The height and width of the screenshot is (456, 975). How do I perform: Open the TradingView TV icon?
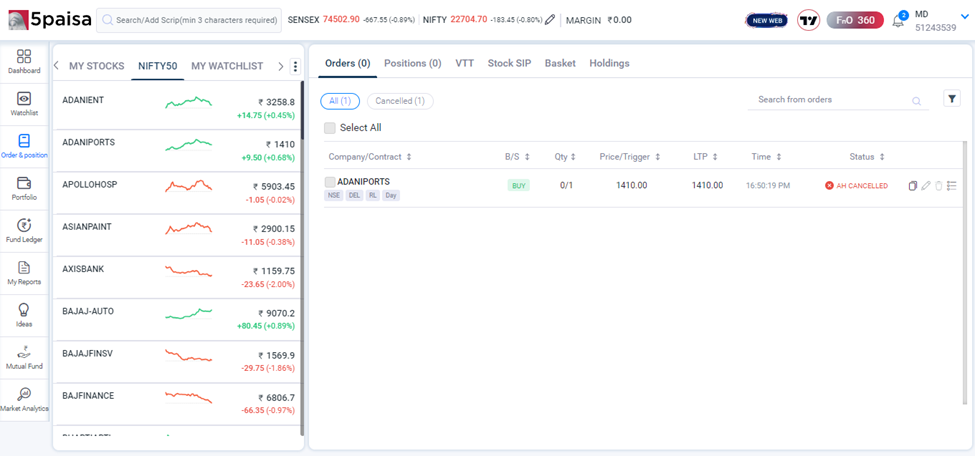pyautogui.click(x=808, y=21)
